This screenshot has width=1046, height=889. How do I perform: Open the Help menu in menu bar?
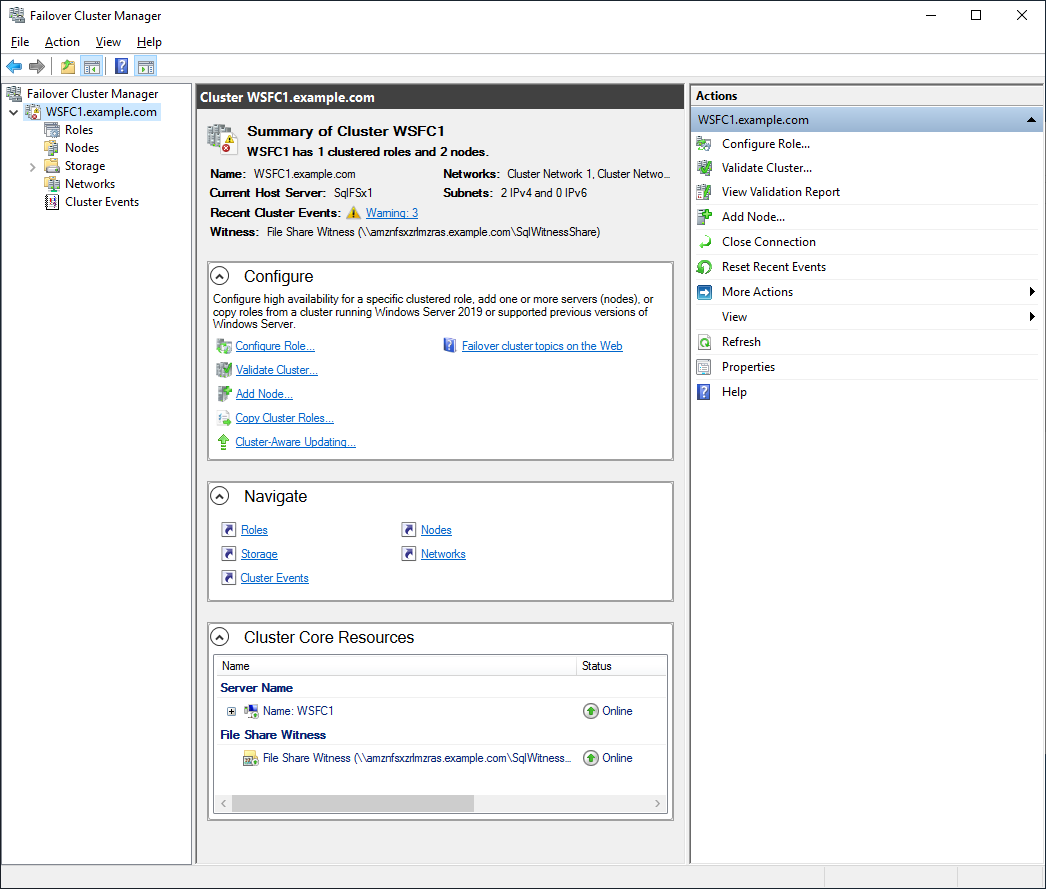pos(149,42)
